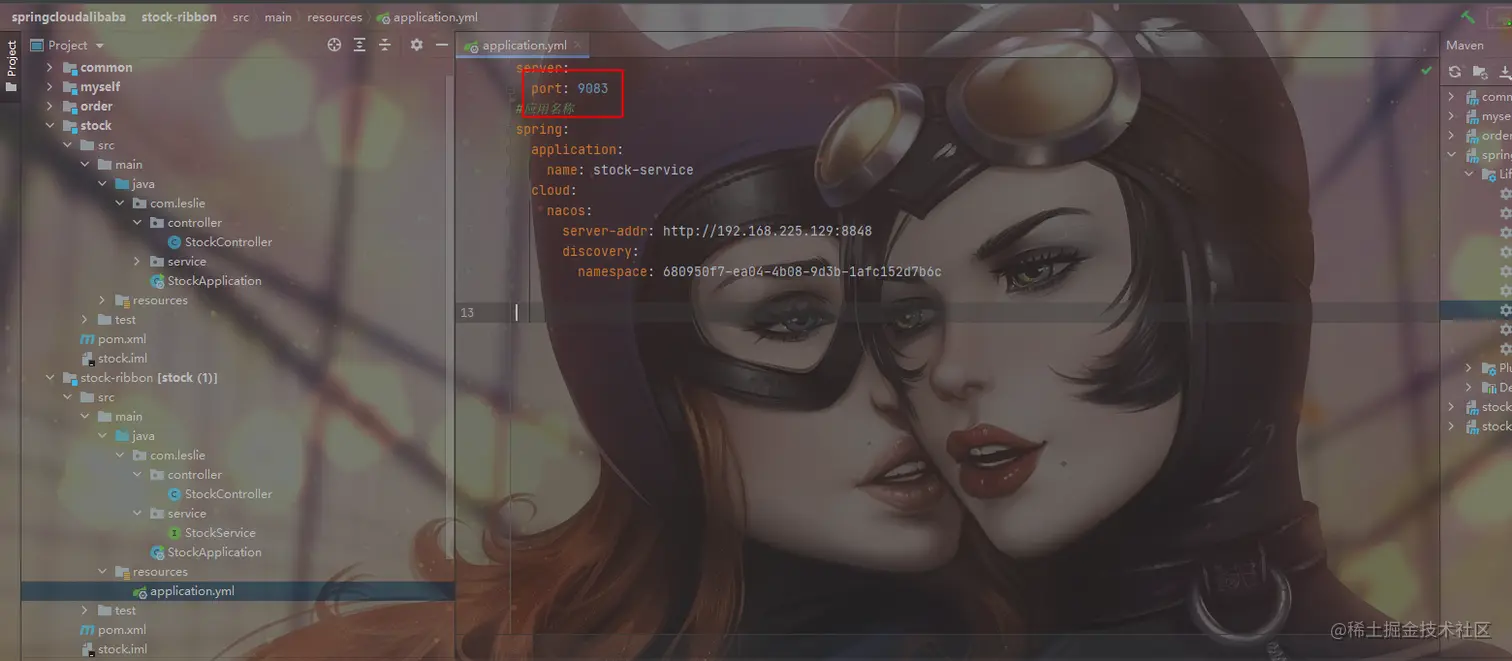The height and width of the screenshot is (661, 1512).
Task: Click the namespace UUID value in editor
Action: [802, 272]
